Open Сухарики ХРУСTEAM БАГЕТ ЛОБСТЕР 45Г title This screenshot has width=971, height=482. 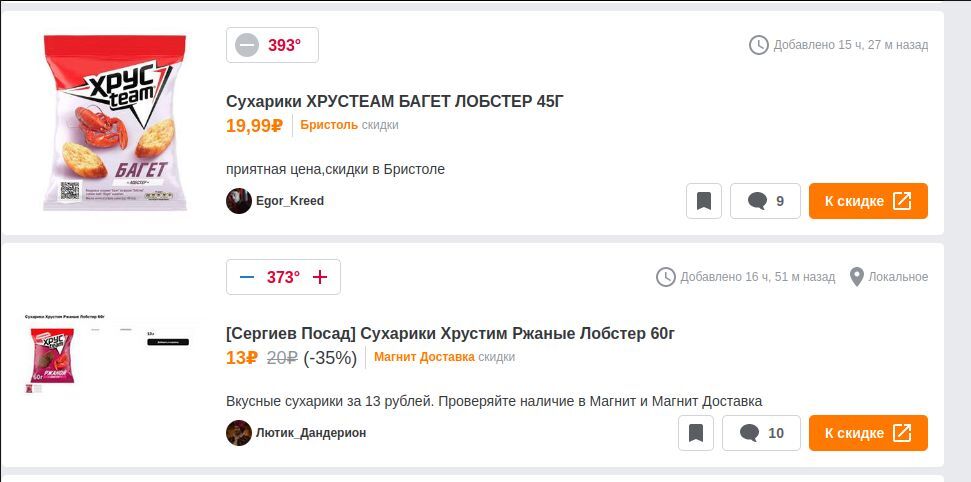[395, 101]
